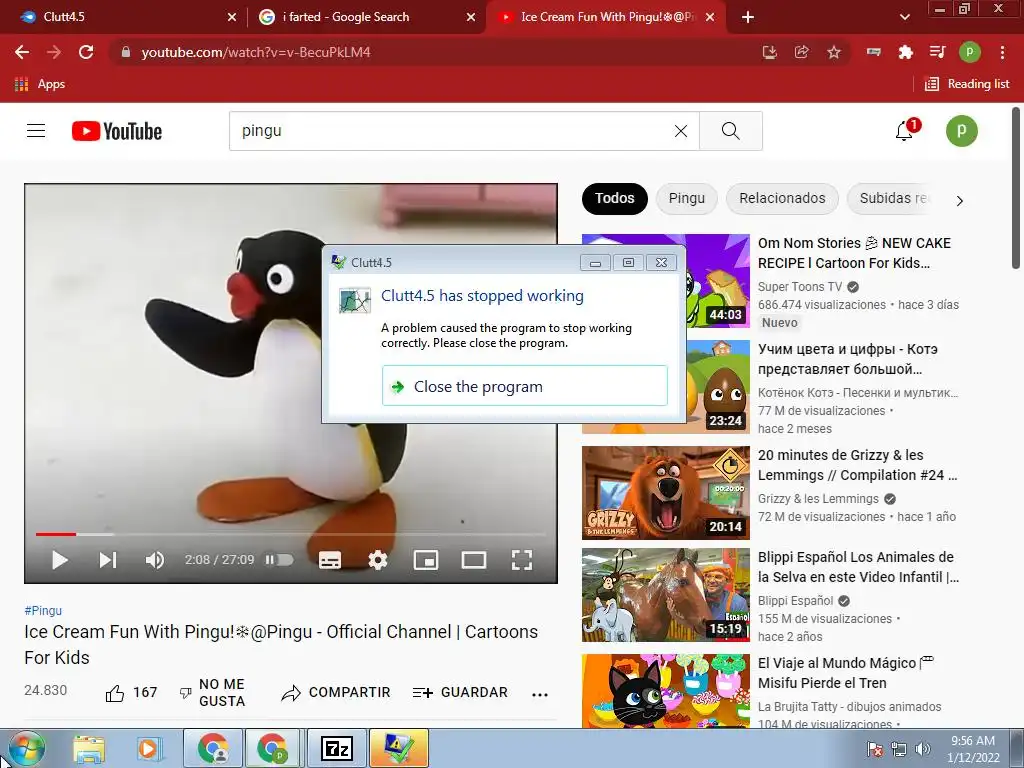This screenshot has width=1024, height=768.
Task: Open YouTube notifications bell
Action: click(x=904, y=131)
